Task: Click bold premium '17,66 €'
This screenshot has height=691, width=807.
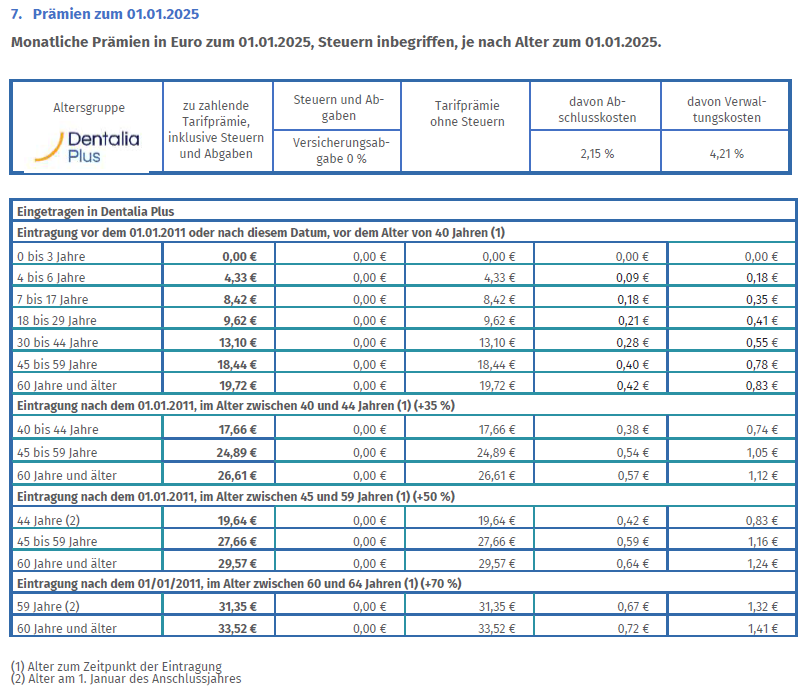Action: pyautogui.click(x=238, y=429)
